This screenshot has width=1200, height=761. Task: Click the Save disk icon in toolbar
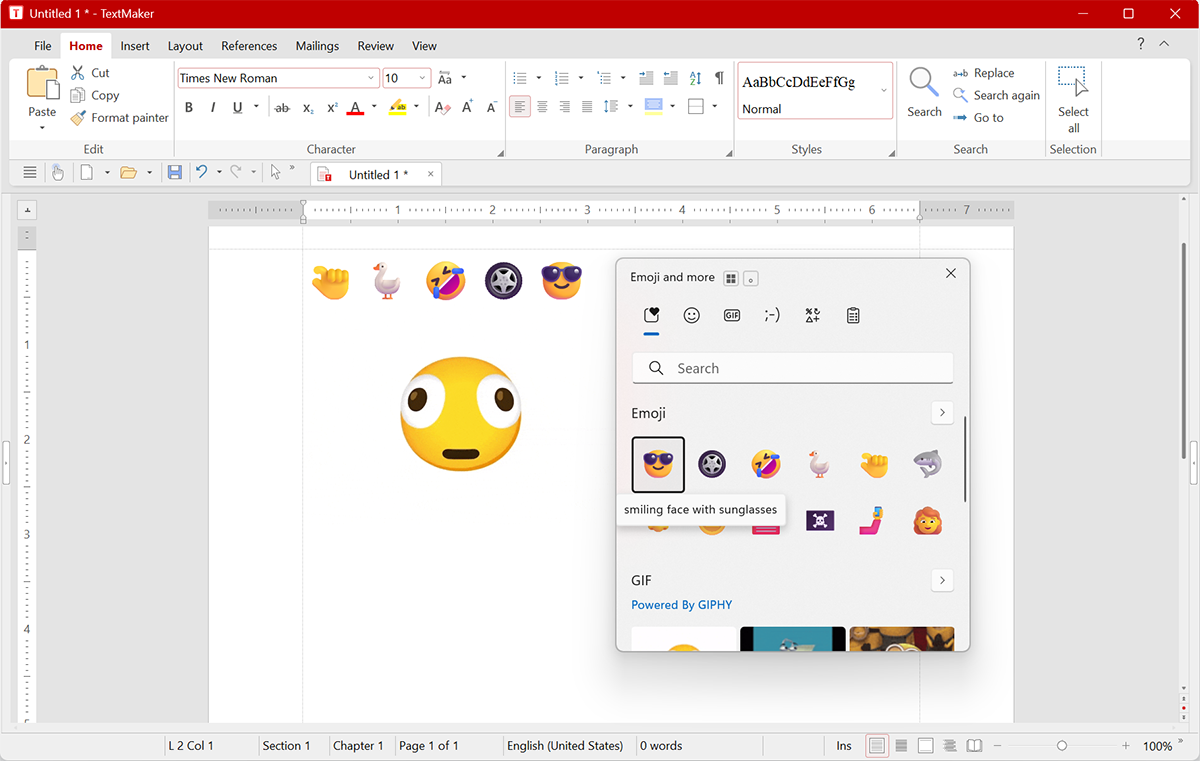pos(175,173)
